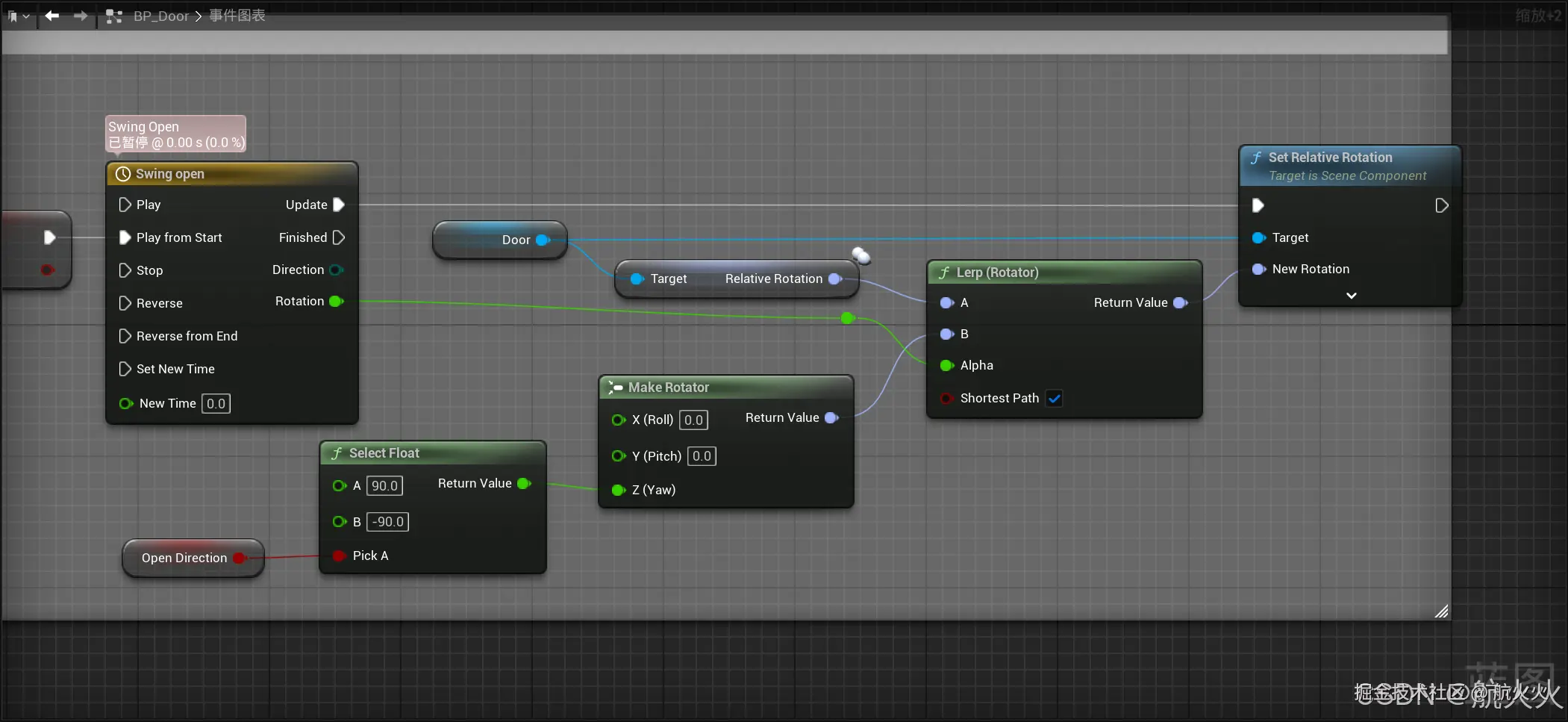Expand the Set Relative Rotation advanced pins
The height and width of the screenshot is (722, 1568).
click(x=1351, y=296)
